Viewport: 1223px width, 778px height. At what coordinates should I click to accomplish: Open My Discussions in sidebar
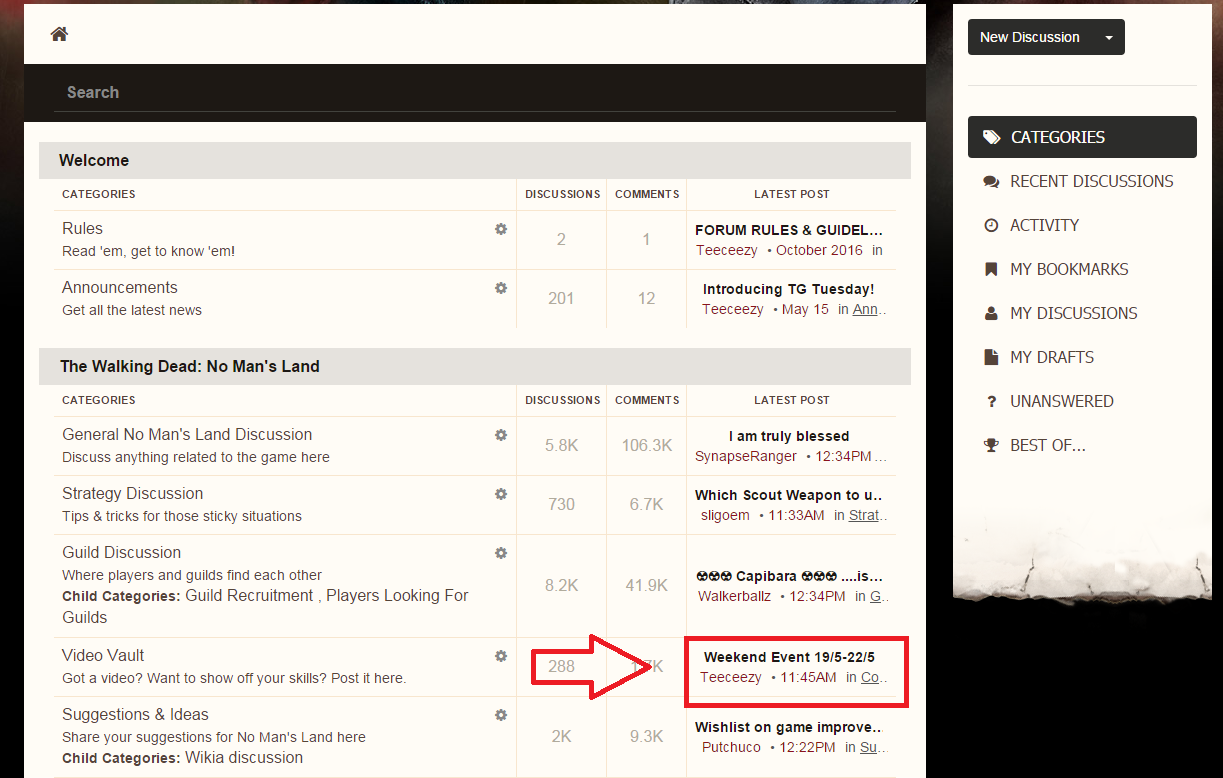pos(1073,313)
